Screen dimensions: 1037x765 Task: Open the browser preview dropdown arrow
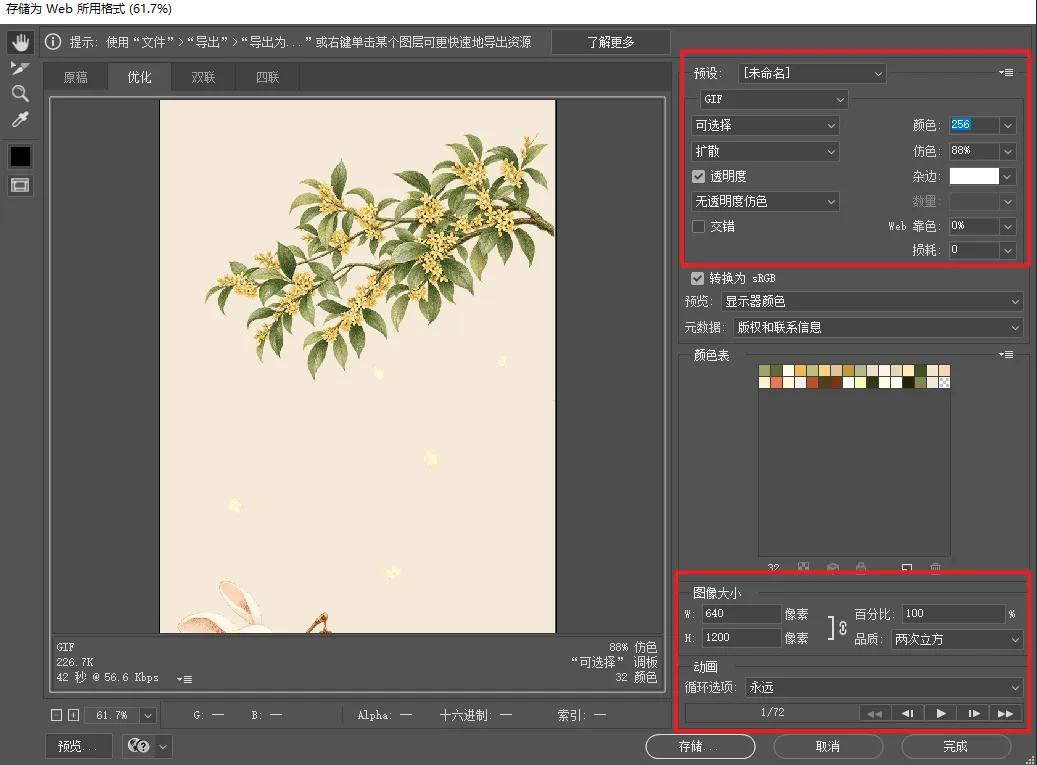point(163,746)
